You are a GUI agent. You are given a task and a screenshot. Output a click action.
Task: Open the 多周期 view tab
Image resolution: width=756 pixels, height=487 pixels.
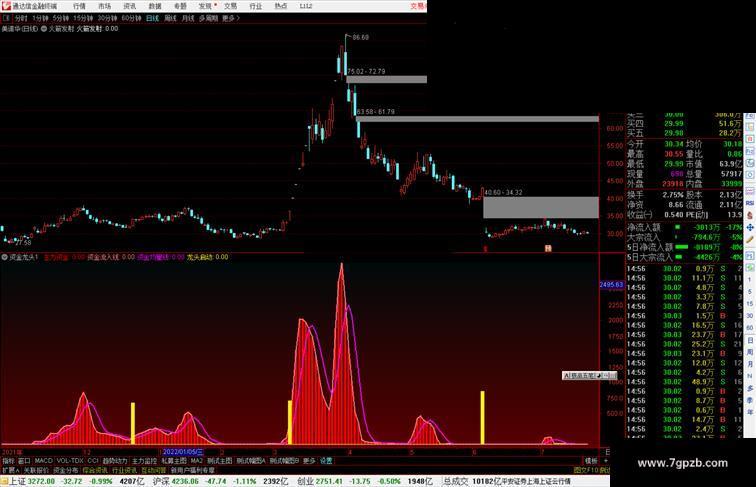(x=208, y=18)
